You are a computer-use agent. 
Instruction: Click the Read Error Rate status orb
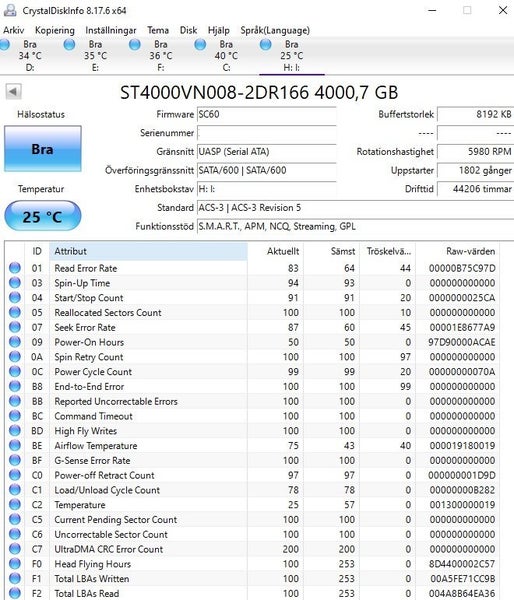coord(15,267)
